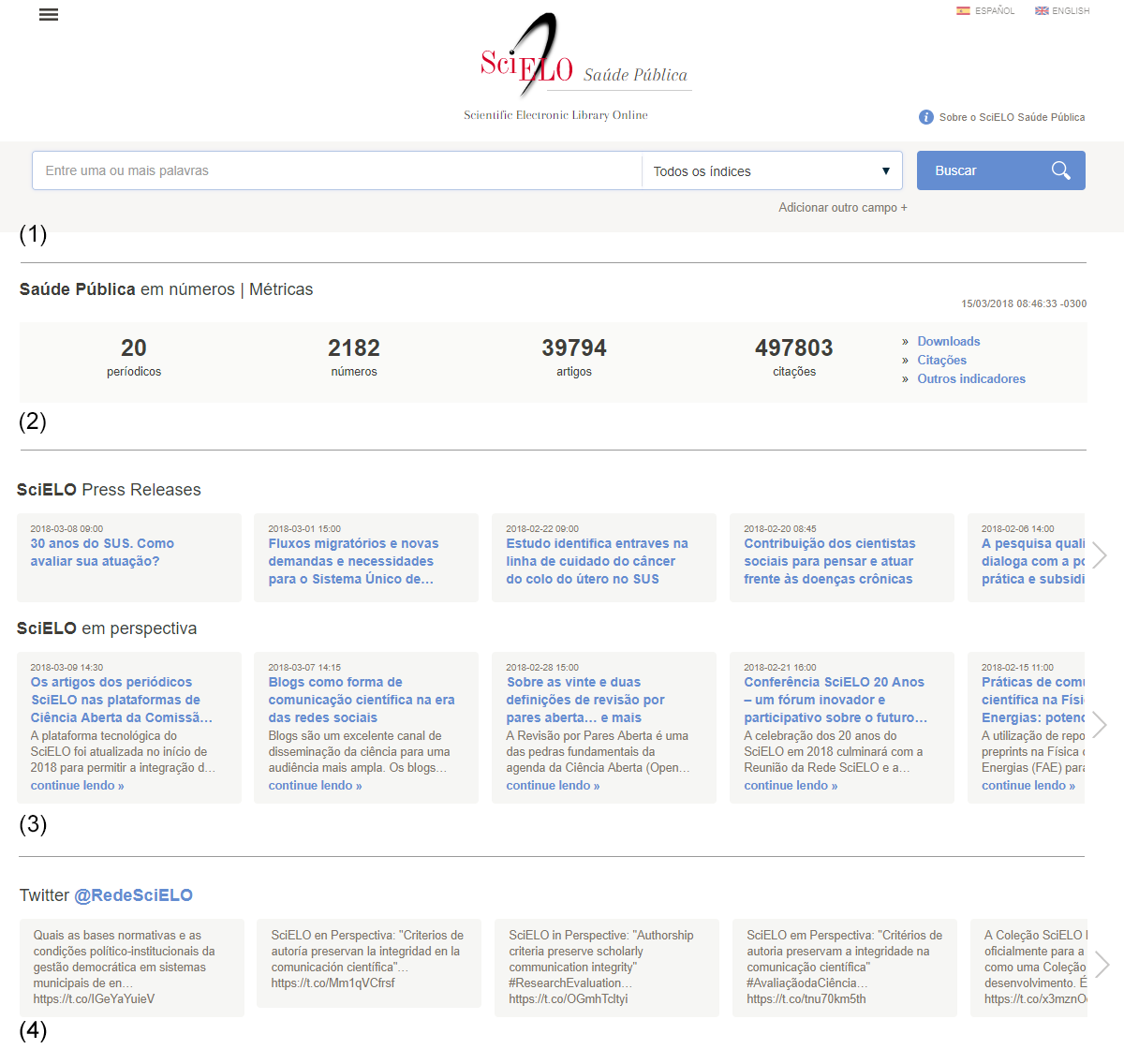Open tweet 'SciELO en Perspectiva: Criterios de autoría'

click(369, 963)
